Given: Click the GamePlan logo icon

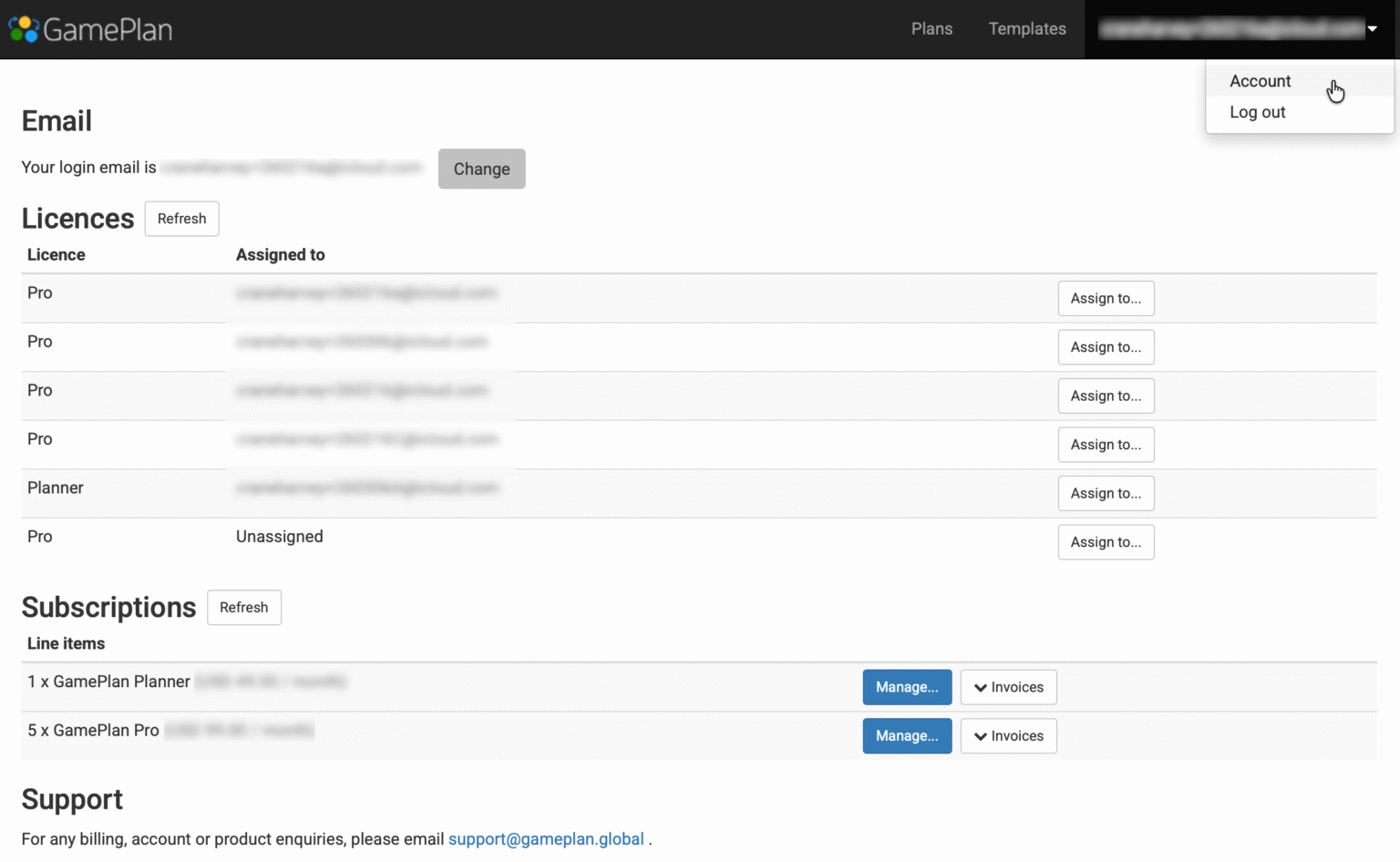Looking at the screenshot, I should click(x=24, y=29).
